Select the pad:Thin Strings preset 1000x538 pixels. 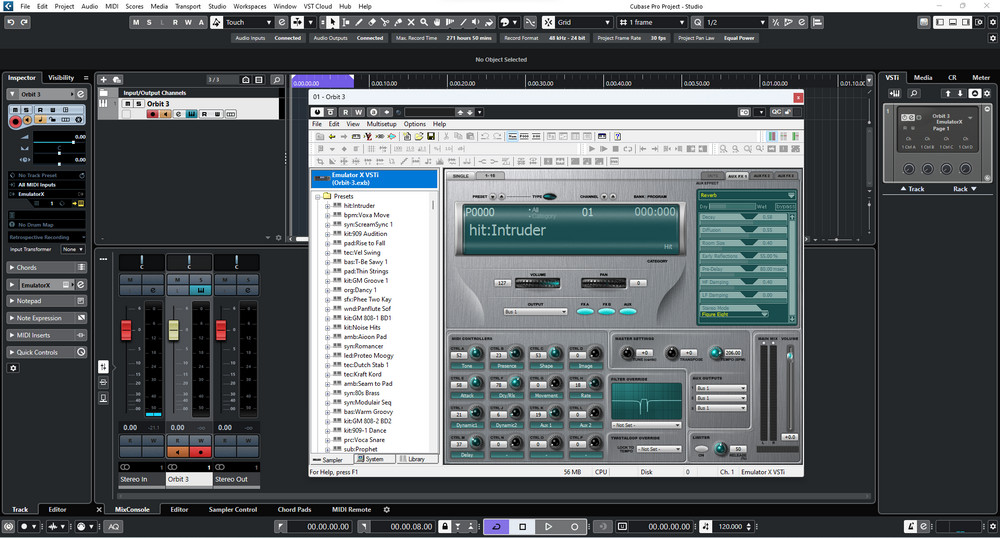[x=366, y=272]
